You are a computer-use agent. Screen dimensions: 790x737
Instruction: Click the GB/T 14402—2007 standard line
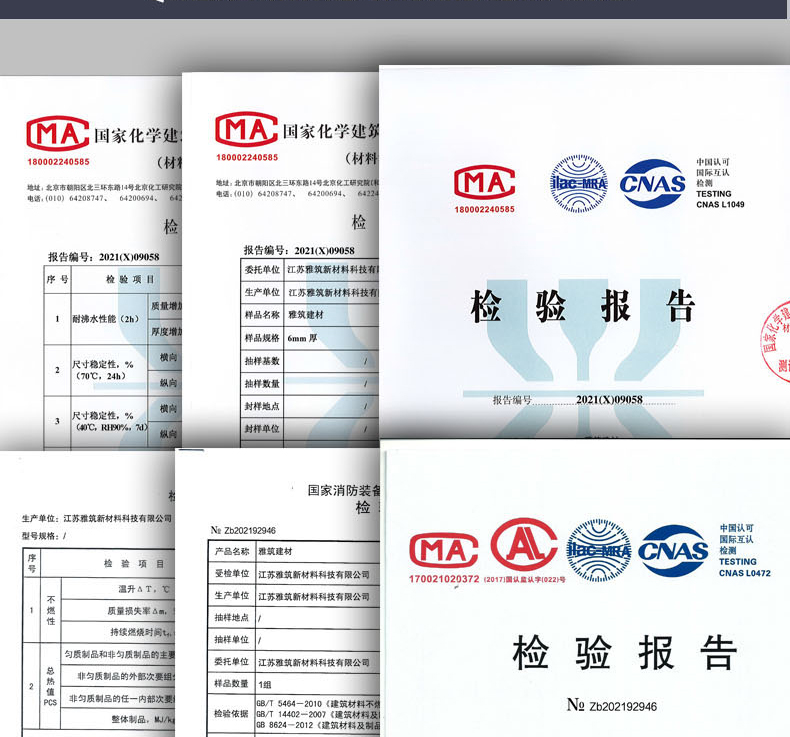[x=318, y=714]
